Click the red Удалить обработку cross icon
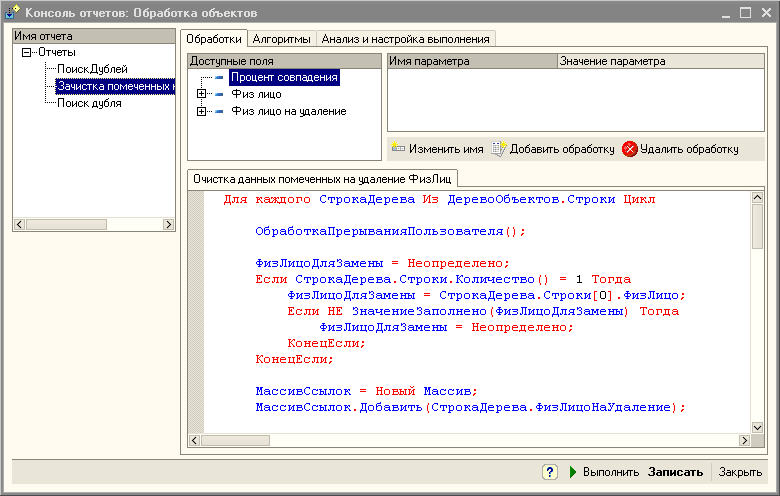 (629, 149)
